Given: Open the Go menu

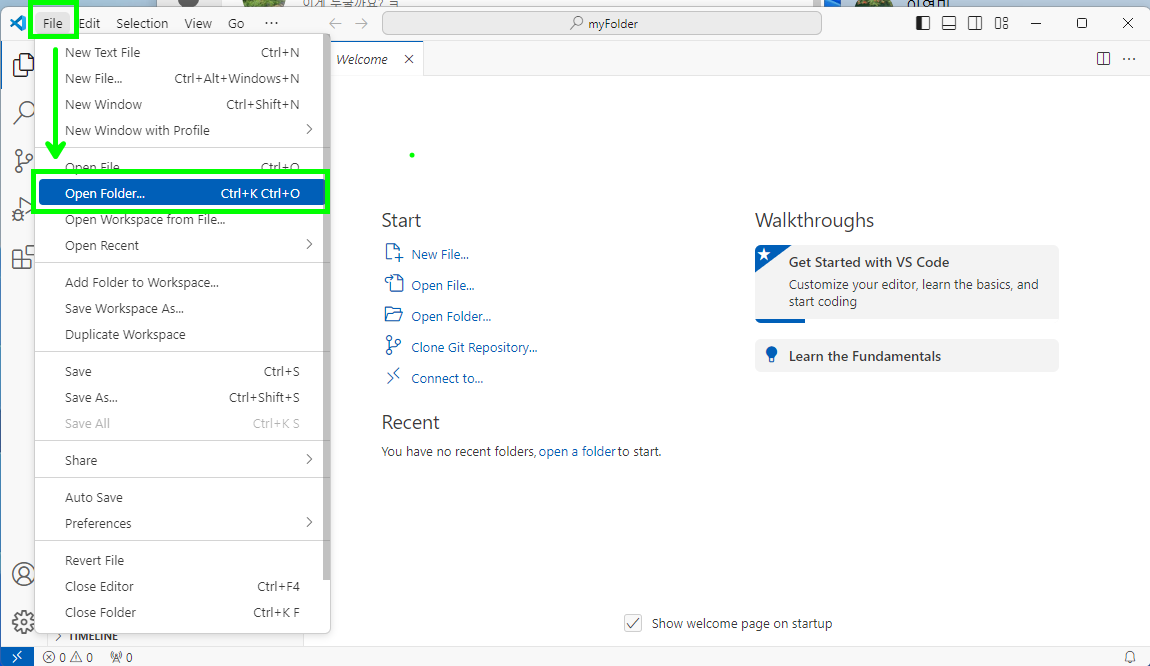Looking at the screenshot, I should (236, 23).
